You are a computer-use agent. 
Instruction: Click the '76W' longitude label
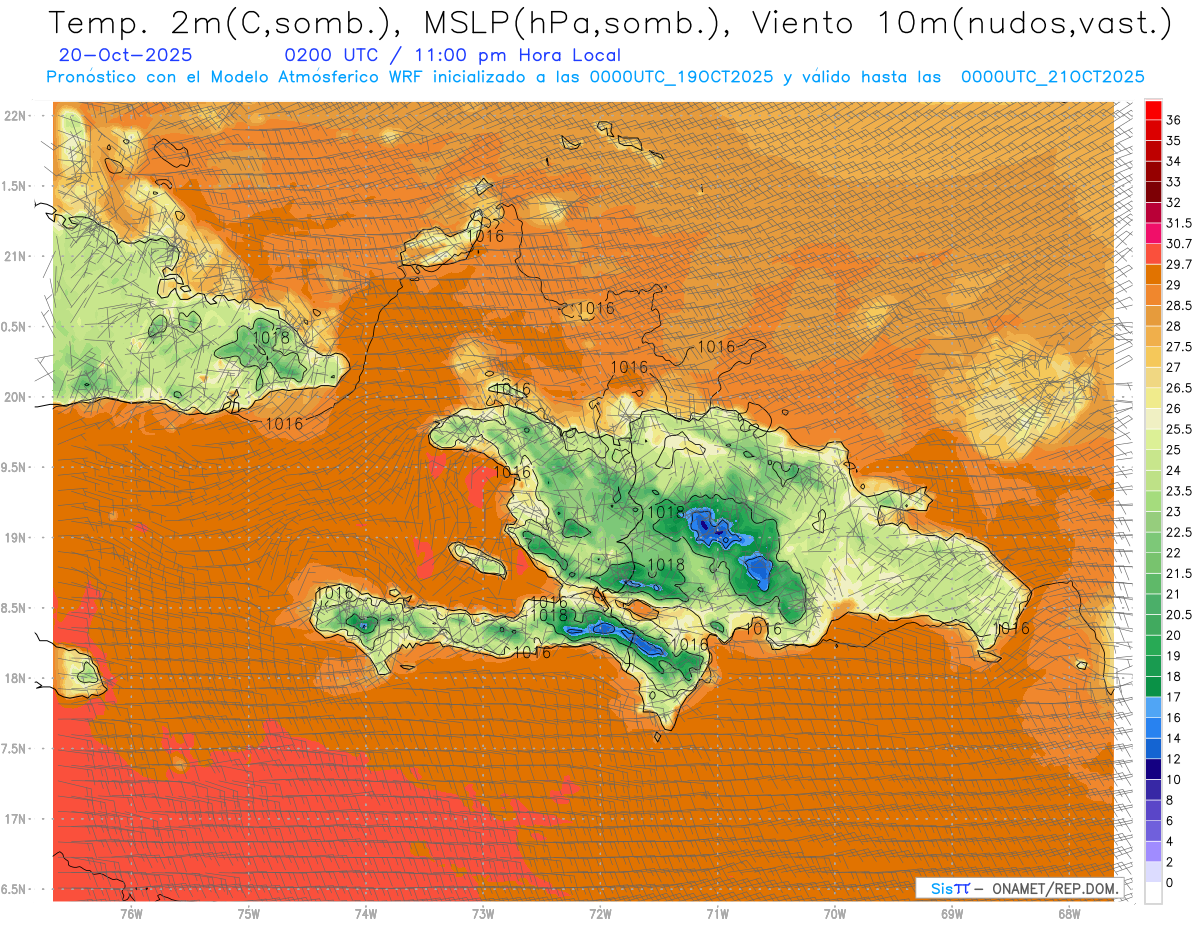[x=131, y=913]
